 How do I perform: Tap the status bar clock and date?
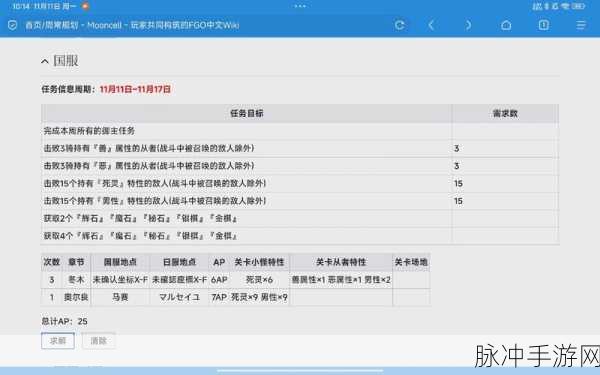(x=45, y=6)
